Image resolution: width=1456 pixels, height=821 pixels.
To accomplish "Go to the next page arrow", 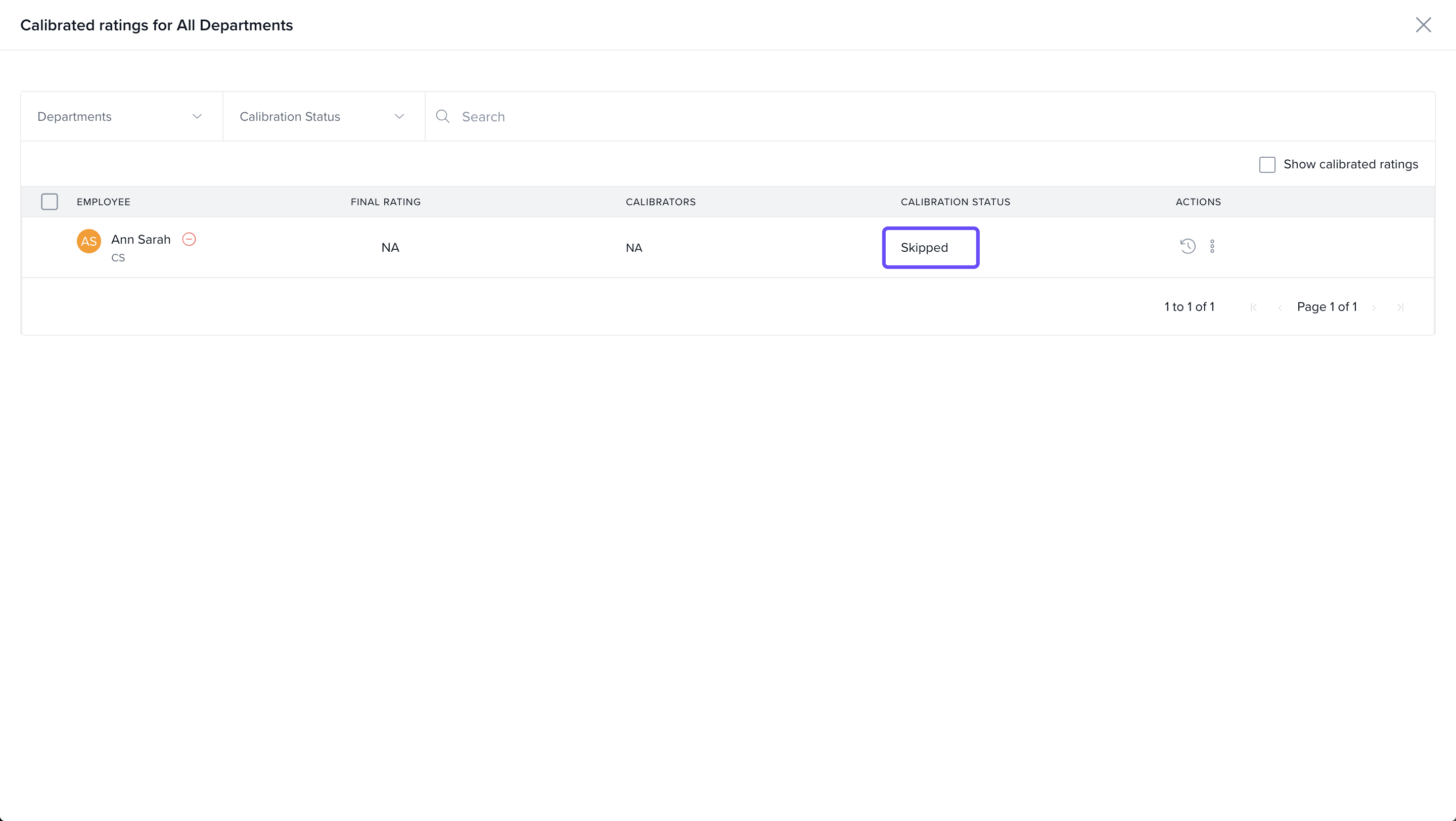I will click(x=1374, y=307).
